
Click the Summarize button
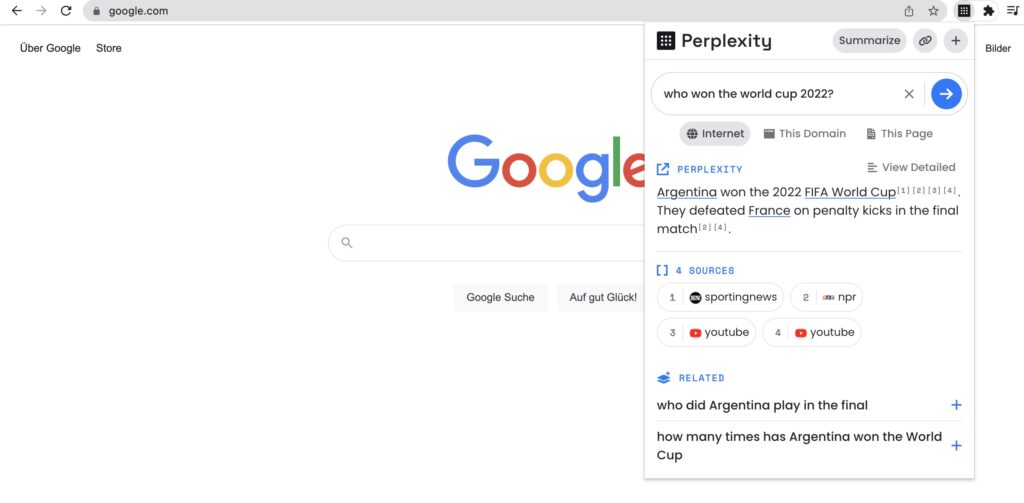tap(869, 41)
